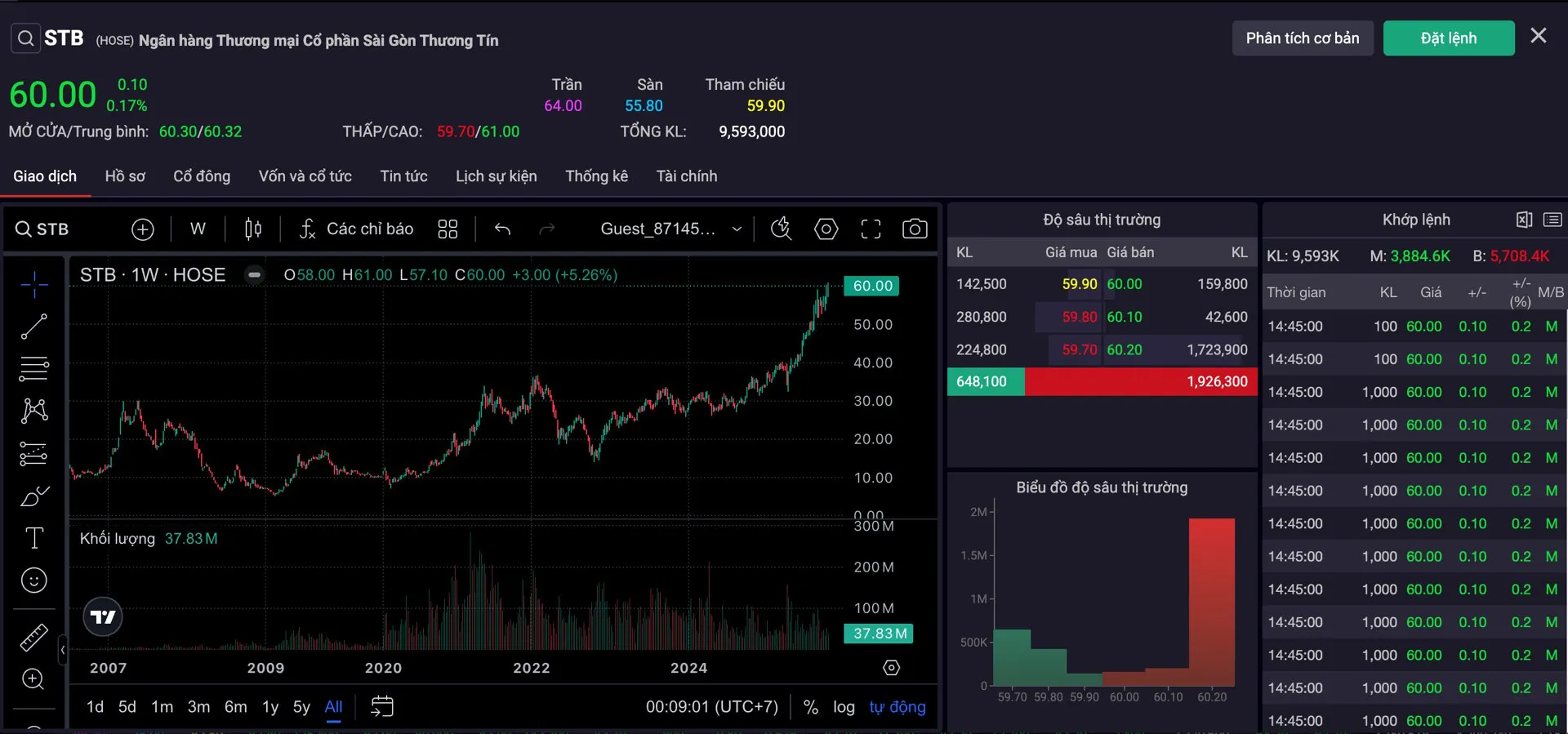Set chart range to 6m
1568x734 pixels.
(236, 707)
